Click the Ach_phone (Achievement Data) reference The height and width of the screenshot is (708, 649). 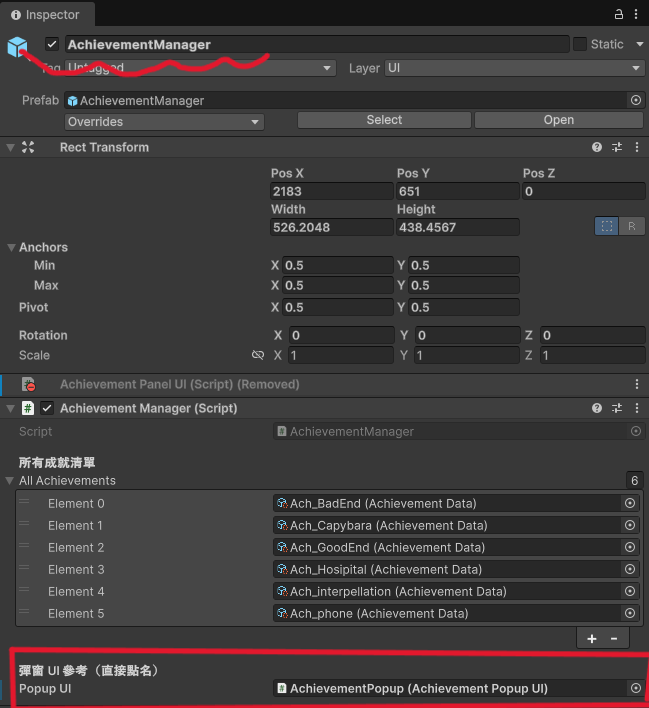[446, 613]
